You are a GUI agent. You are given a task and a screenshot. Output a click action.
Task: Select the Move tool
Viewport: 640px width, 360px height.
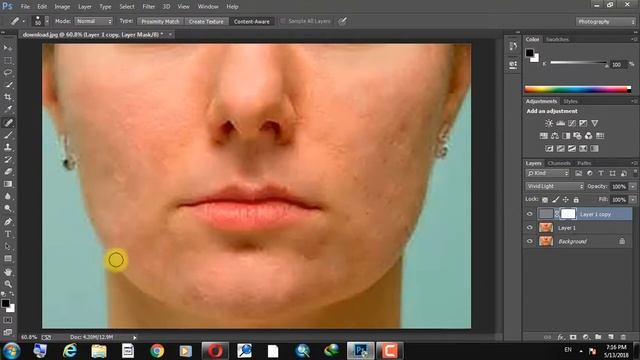point(8,48)
